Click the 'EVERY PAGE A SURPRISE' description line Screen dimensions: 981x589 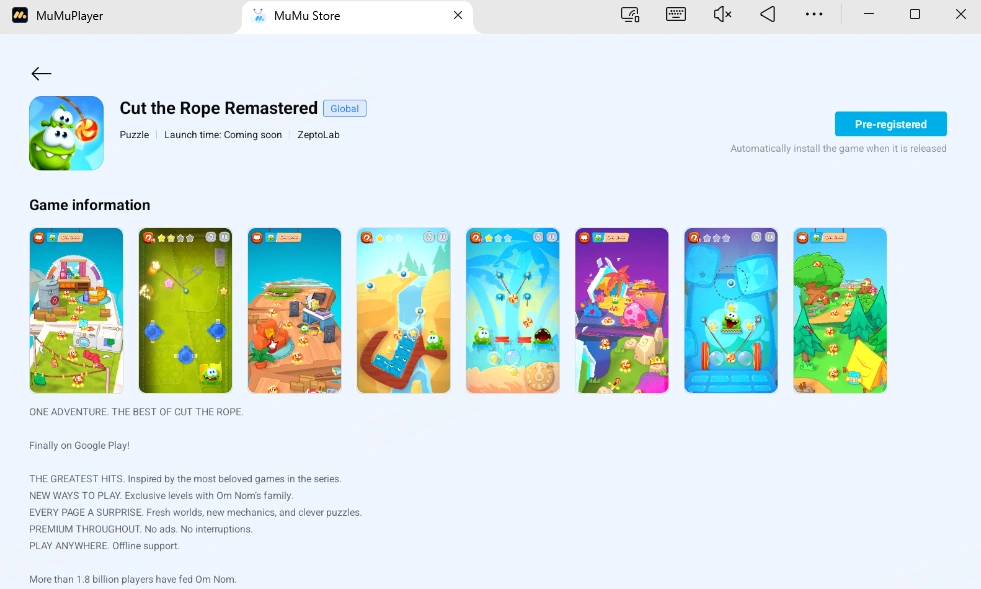point(196,513)
